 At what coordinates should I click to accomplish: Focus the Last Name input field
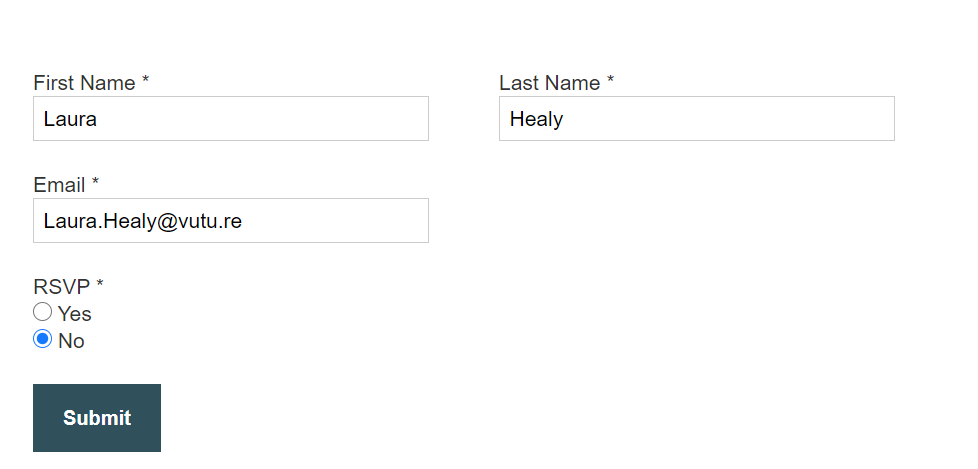[697, 118]
